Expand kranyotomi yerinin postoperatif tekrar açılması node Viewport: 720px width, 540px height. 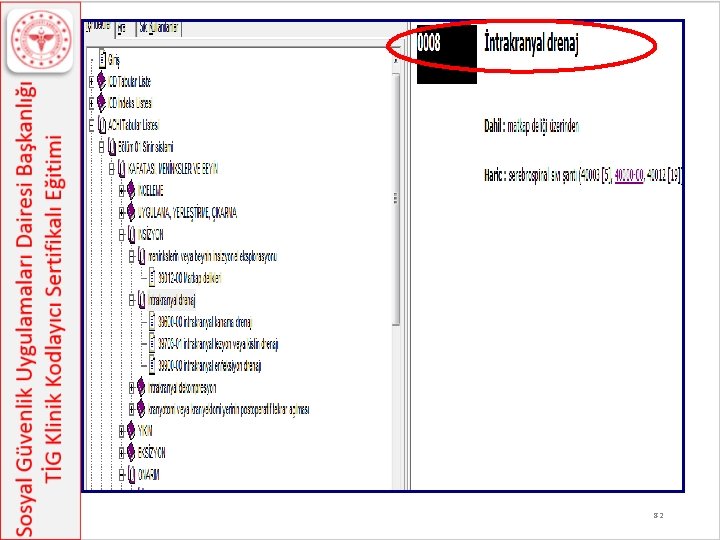click(132, 409)
